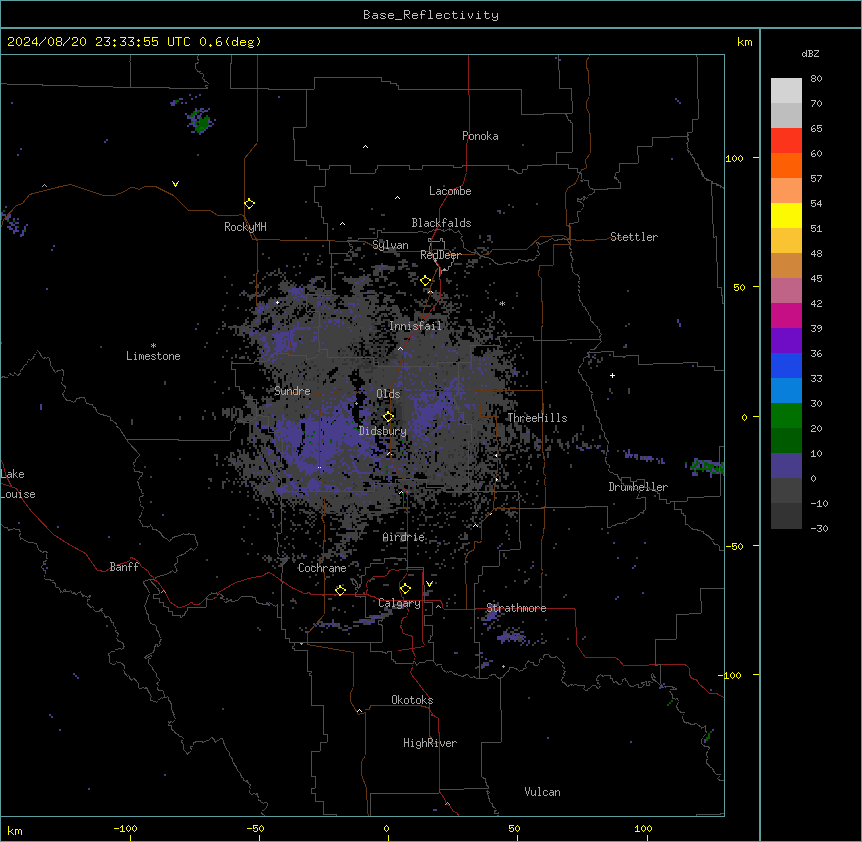Click the Limestone label

pos(153,356)
